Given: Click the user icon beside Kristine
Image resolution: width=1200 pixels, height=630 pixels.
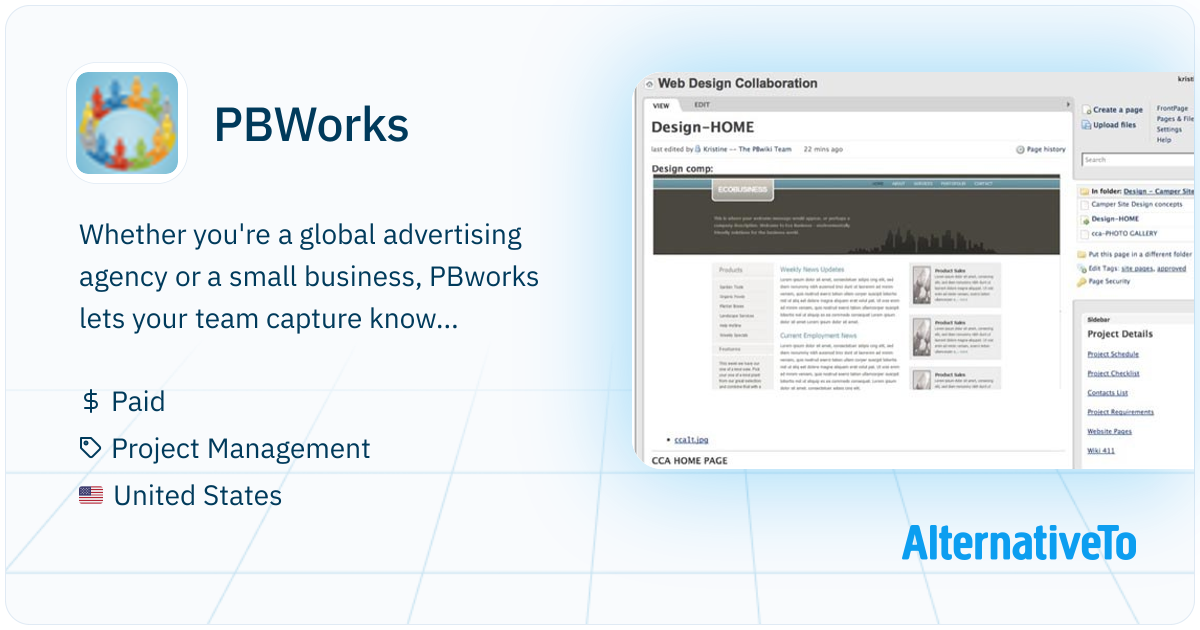Looking at the screenshot, I should tap(698, 149).
